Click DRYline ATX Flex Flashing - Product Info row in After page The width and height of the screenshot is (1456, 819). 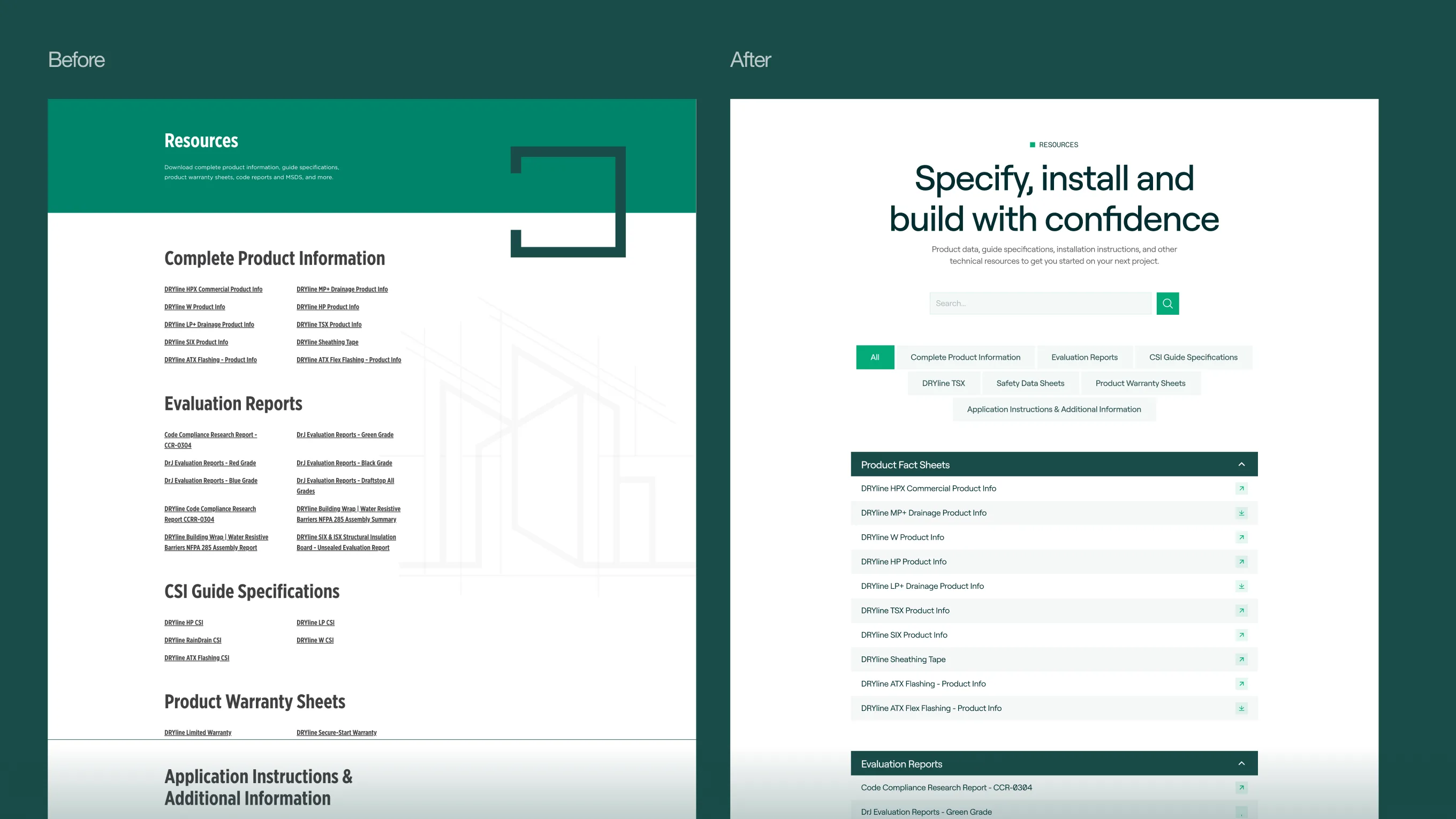1054,708
